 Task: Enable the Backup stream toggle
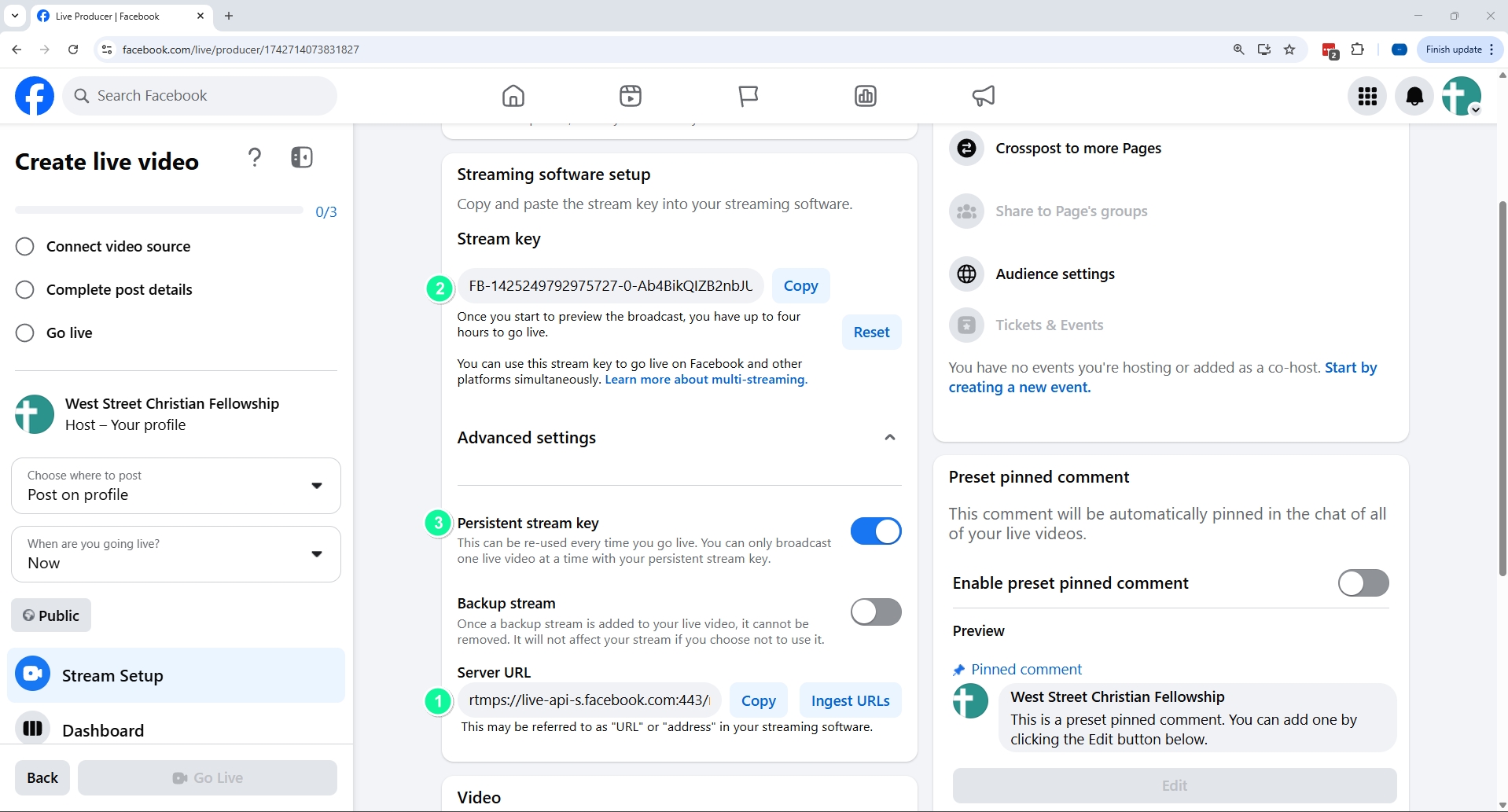pos(876,612)
